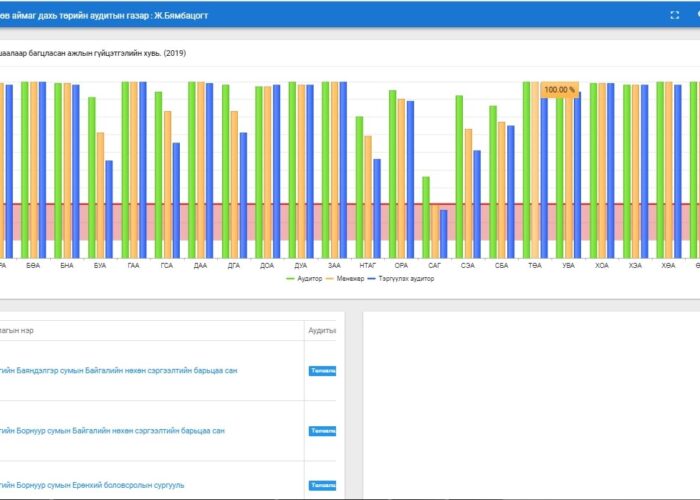Toggle the Аудитор series in the legend
Screen dimensions: 700x500
(304, 279)
